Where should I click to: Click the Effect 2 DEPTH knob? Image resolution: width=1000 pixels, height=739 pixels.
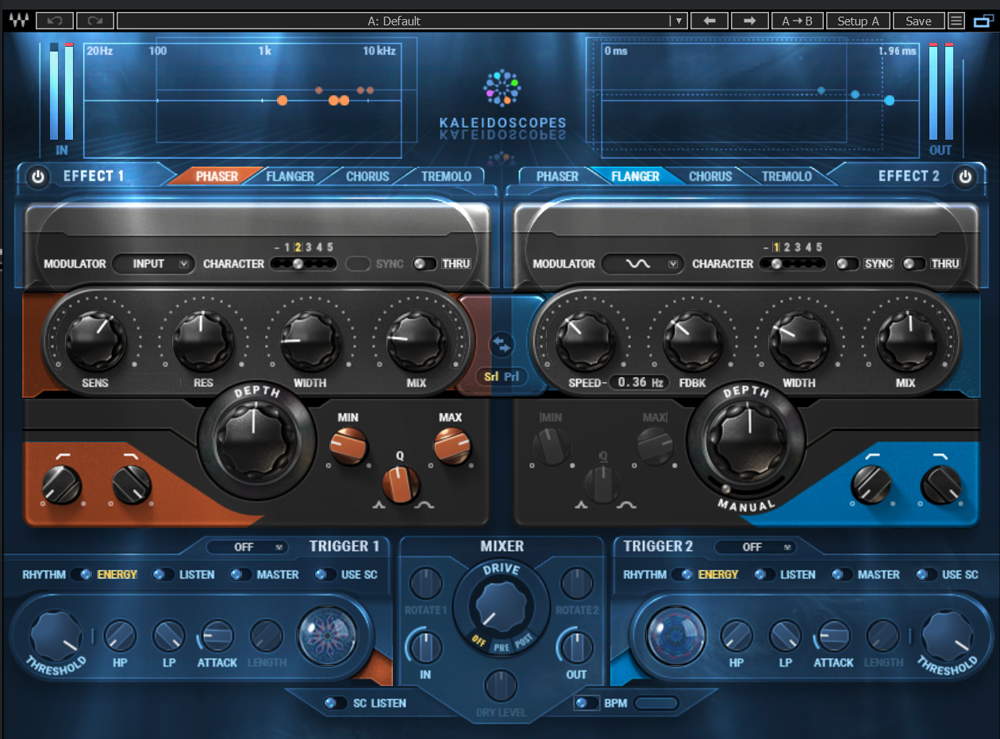(x=747, y=440)
